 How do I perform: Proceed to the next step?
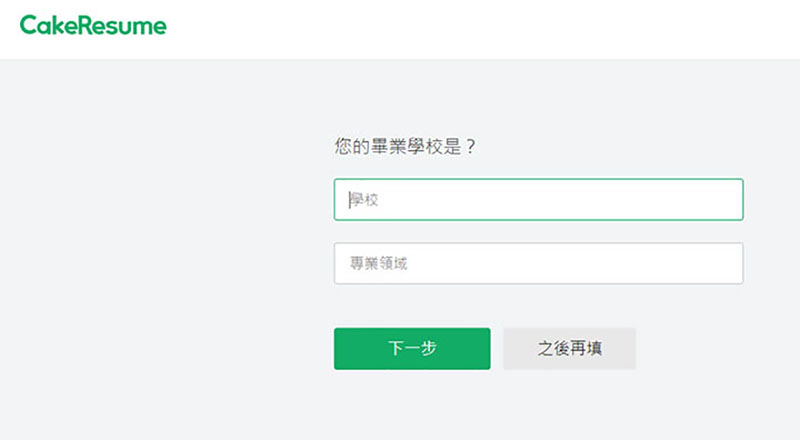click(412, 349)
